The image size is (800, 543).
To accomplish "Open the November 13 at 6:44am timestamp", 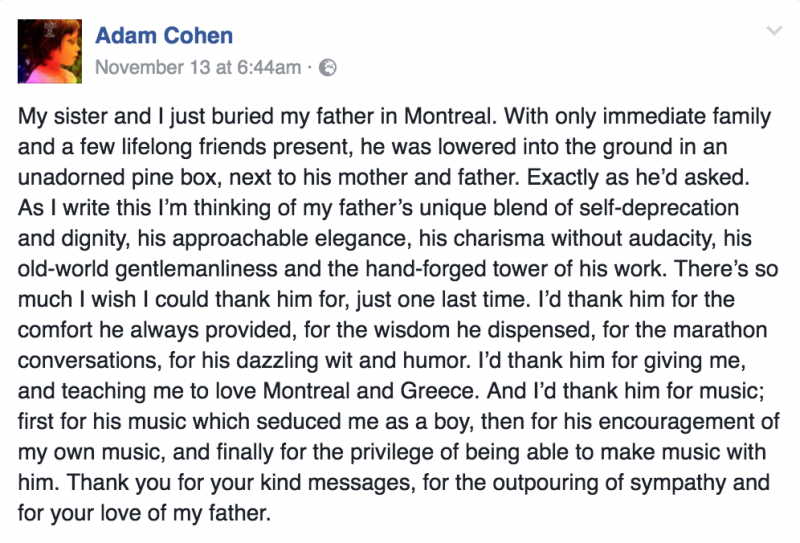I will [198, 68].
